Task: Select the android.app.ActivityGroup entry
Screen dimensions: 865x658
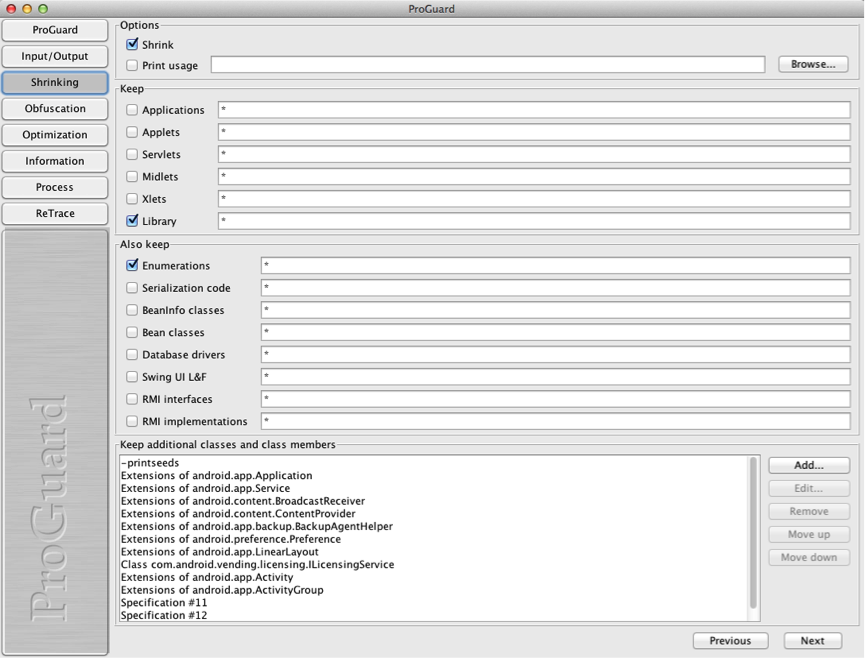Action: pyautogui.click(x=433, y=590)
